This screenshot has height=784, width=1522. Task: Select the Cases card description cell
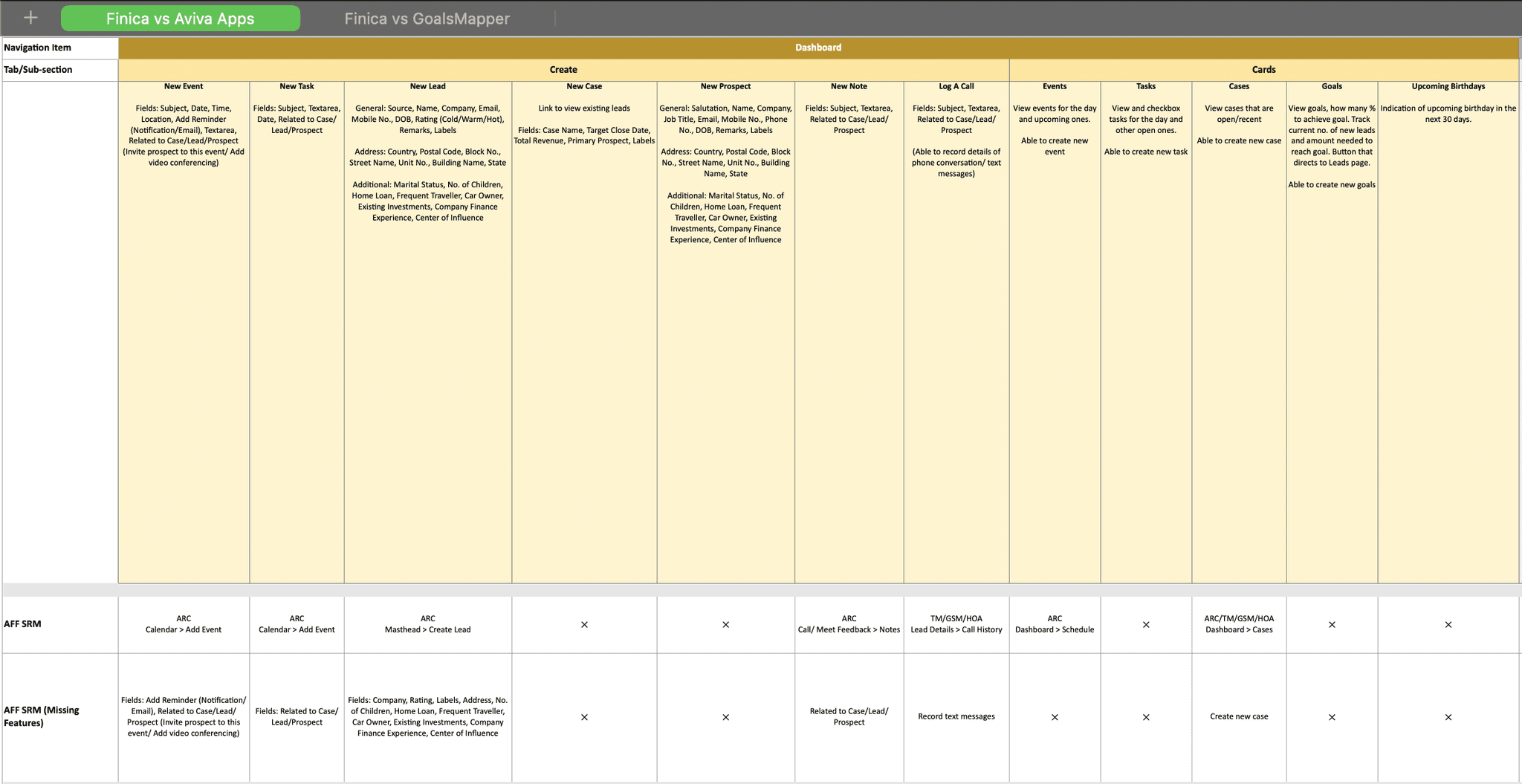(x=1239, y=332)
